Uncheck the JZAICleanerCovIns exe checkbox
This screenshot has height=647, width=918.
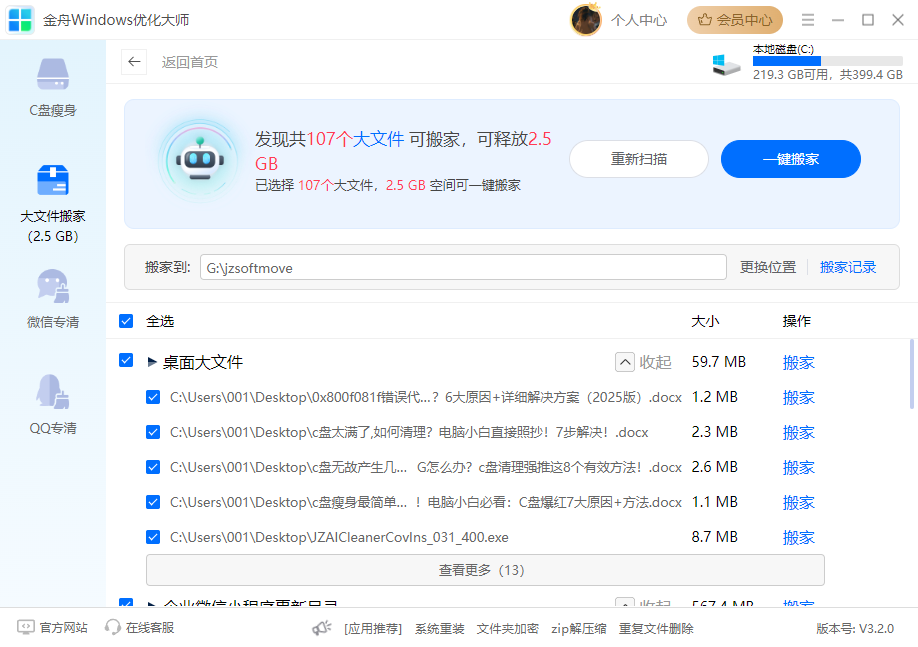click(153, 537)
